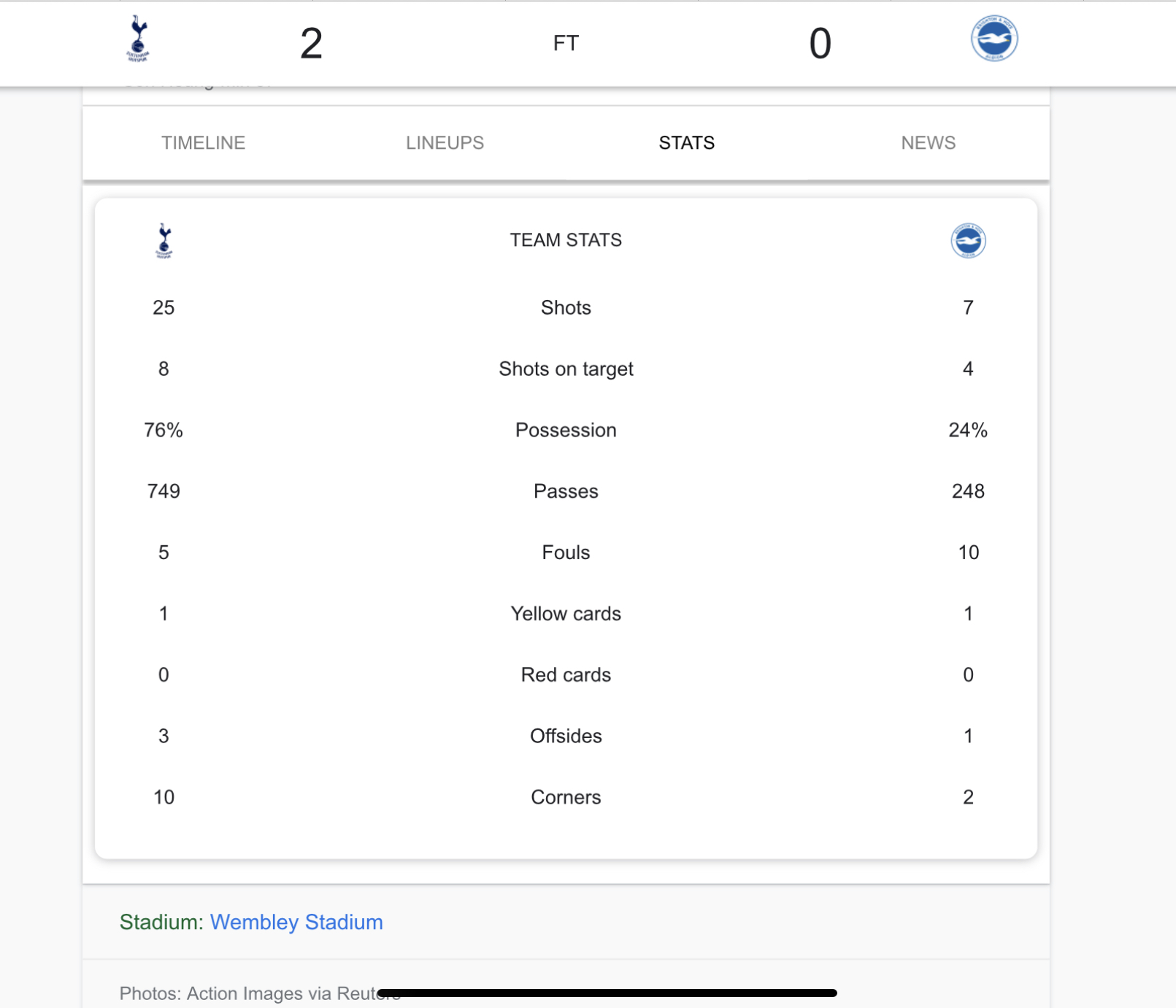Click the Brighton crest in Team Stats card
Viewport: 1176px width, 1008px height.
(968, 241)
